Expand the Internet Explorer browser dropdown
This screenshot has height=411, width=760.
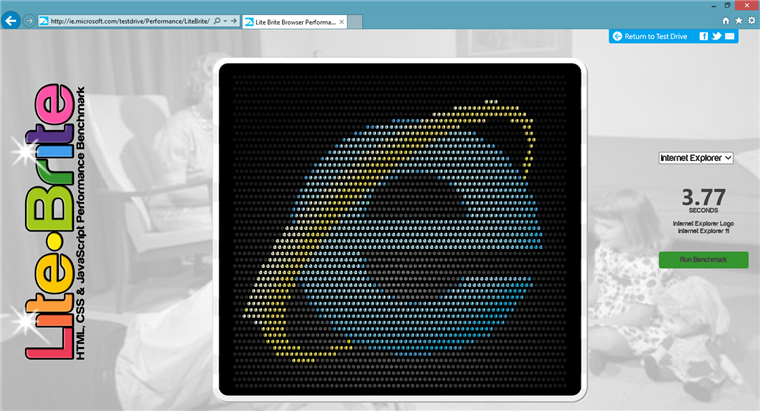(696, 158)
